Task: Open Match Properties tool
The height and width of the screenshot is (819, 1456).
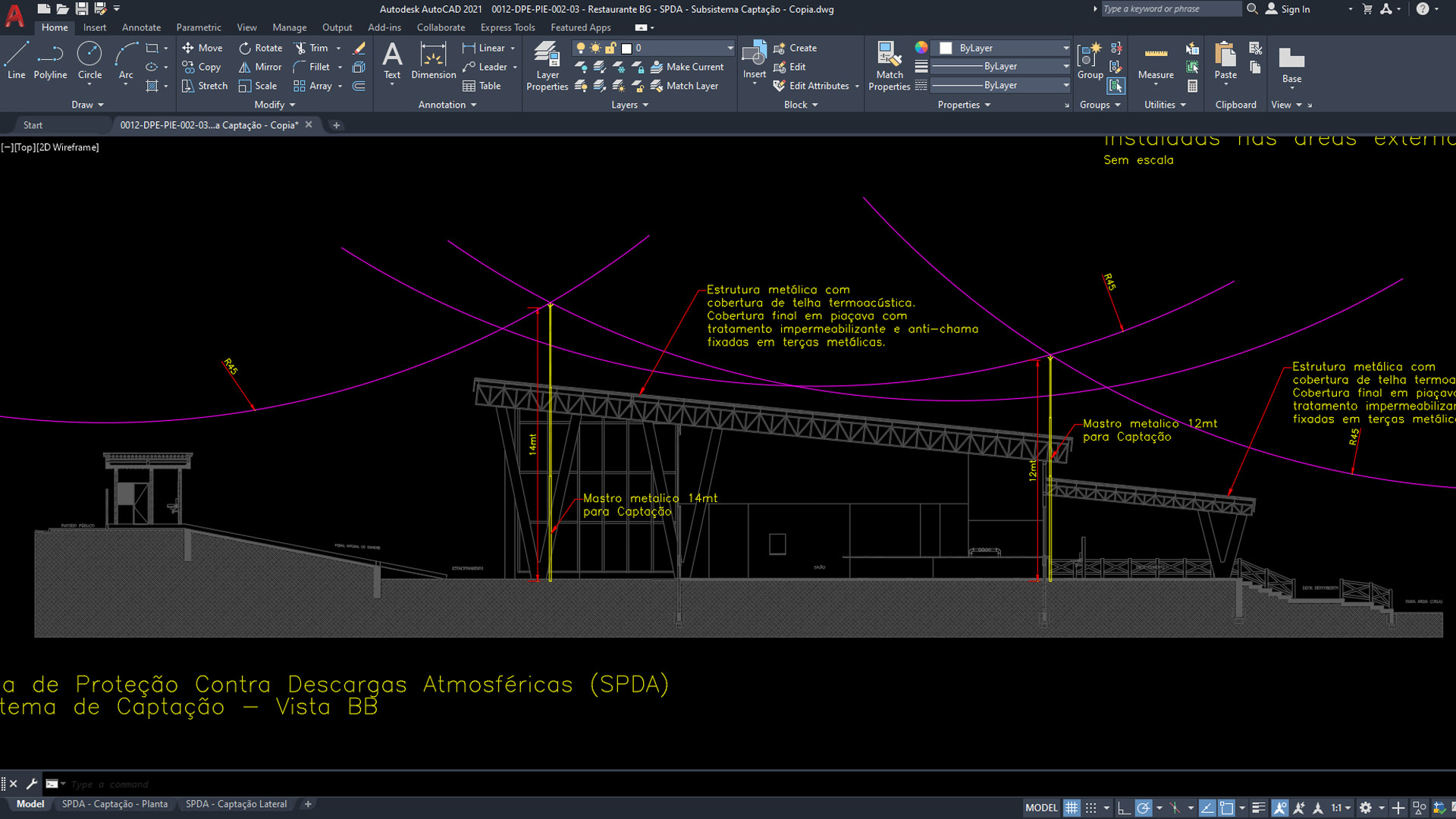Action: [x=889, y=67]
